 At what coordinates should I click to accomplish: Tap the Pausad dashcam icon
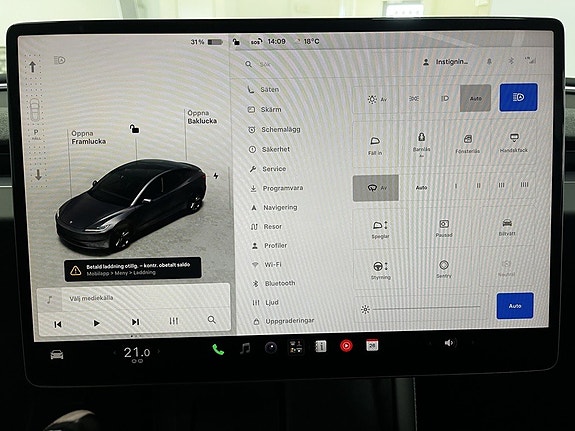[x=444, y=228]
